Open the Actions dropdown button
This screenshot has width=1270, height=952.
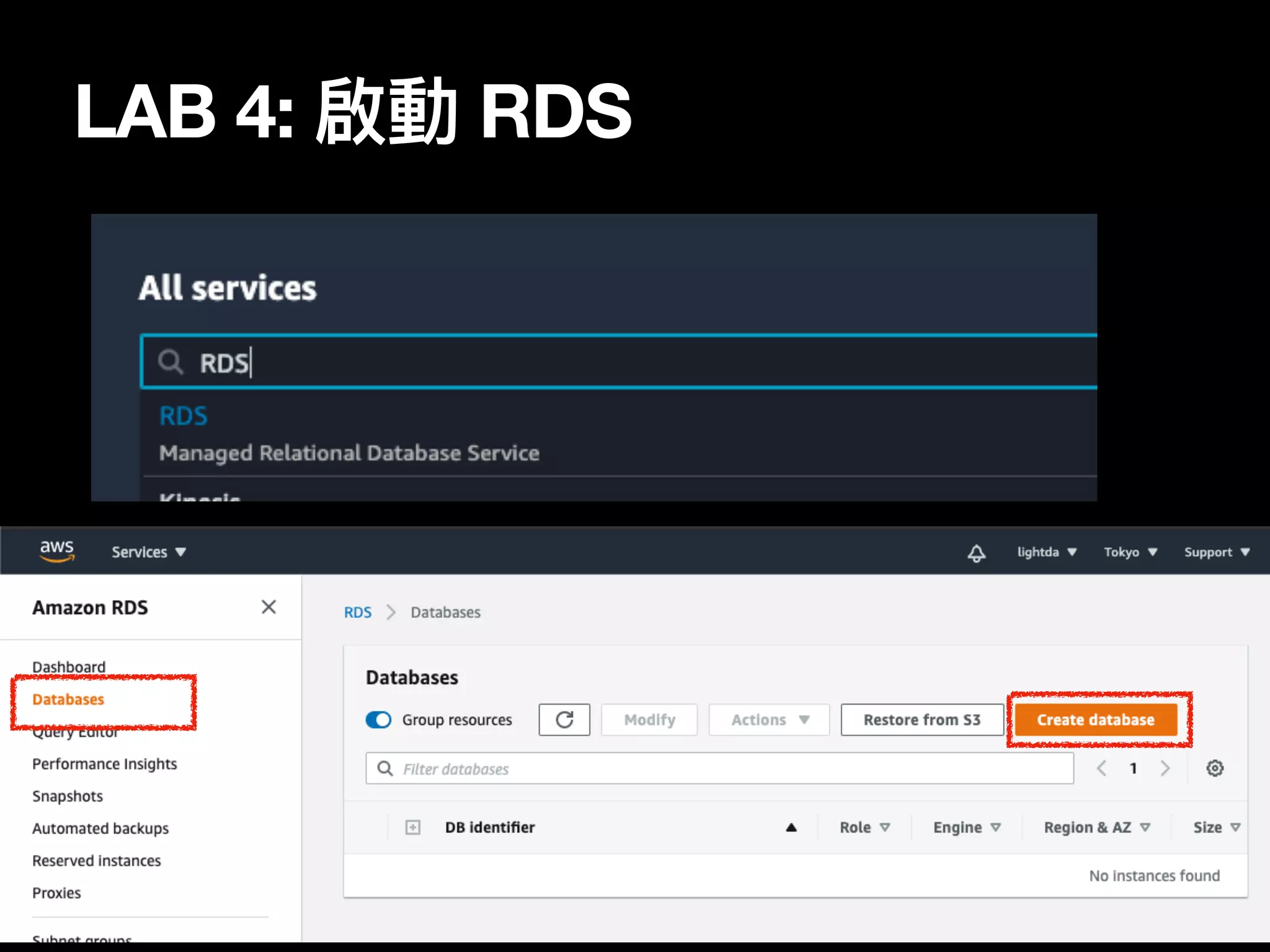point(769,720)
